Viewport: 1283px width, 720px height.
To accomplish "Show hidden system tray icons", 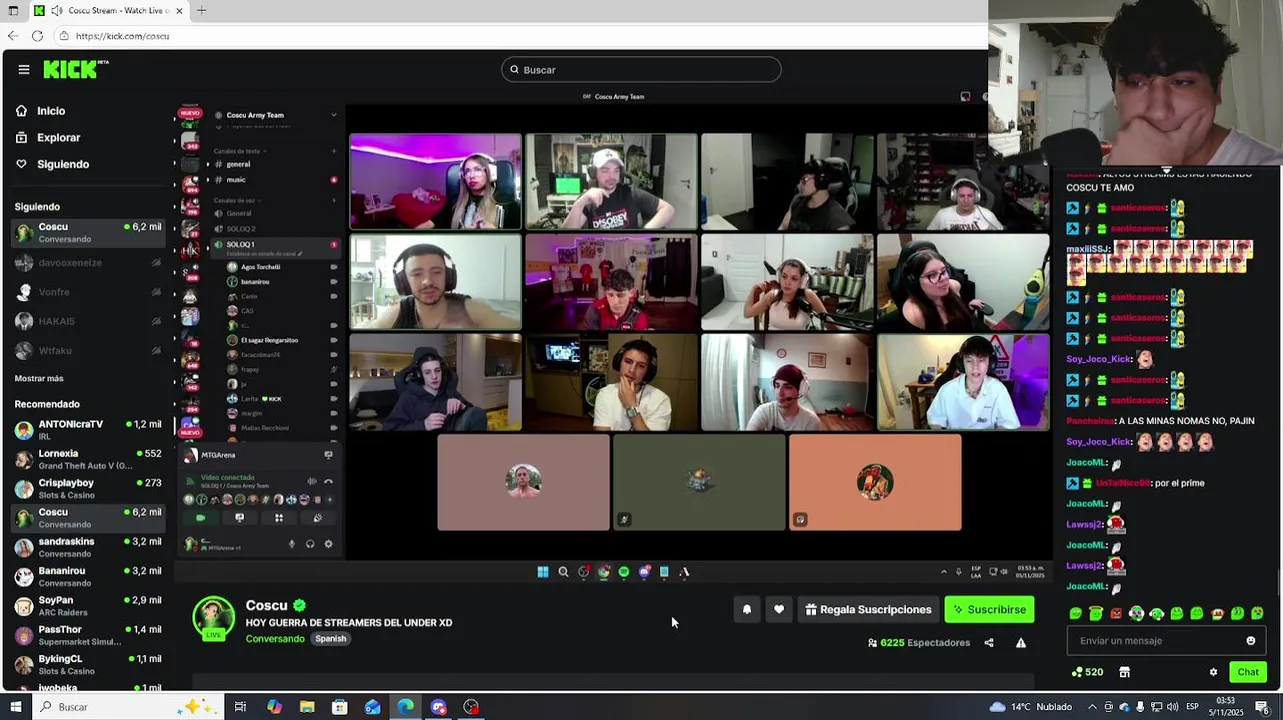I will 1093,707.
